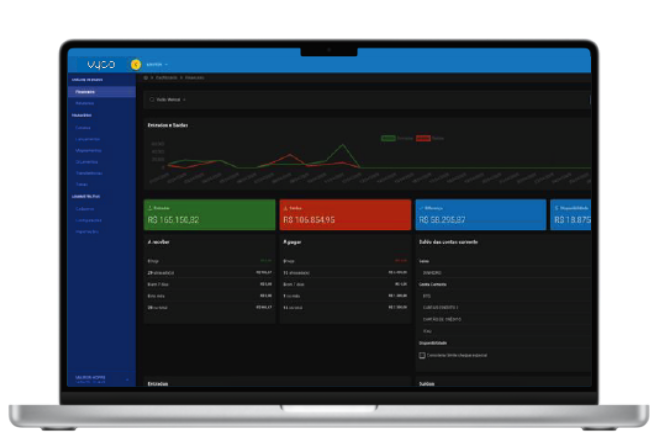Click the vyco logo in header

(100, 64)
